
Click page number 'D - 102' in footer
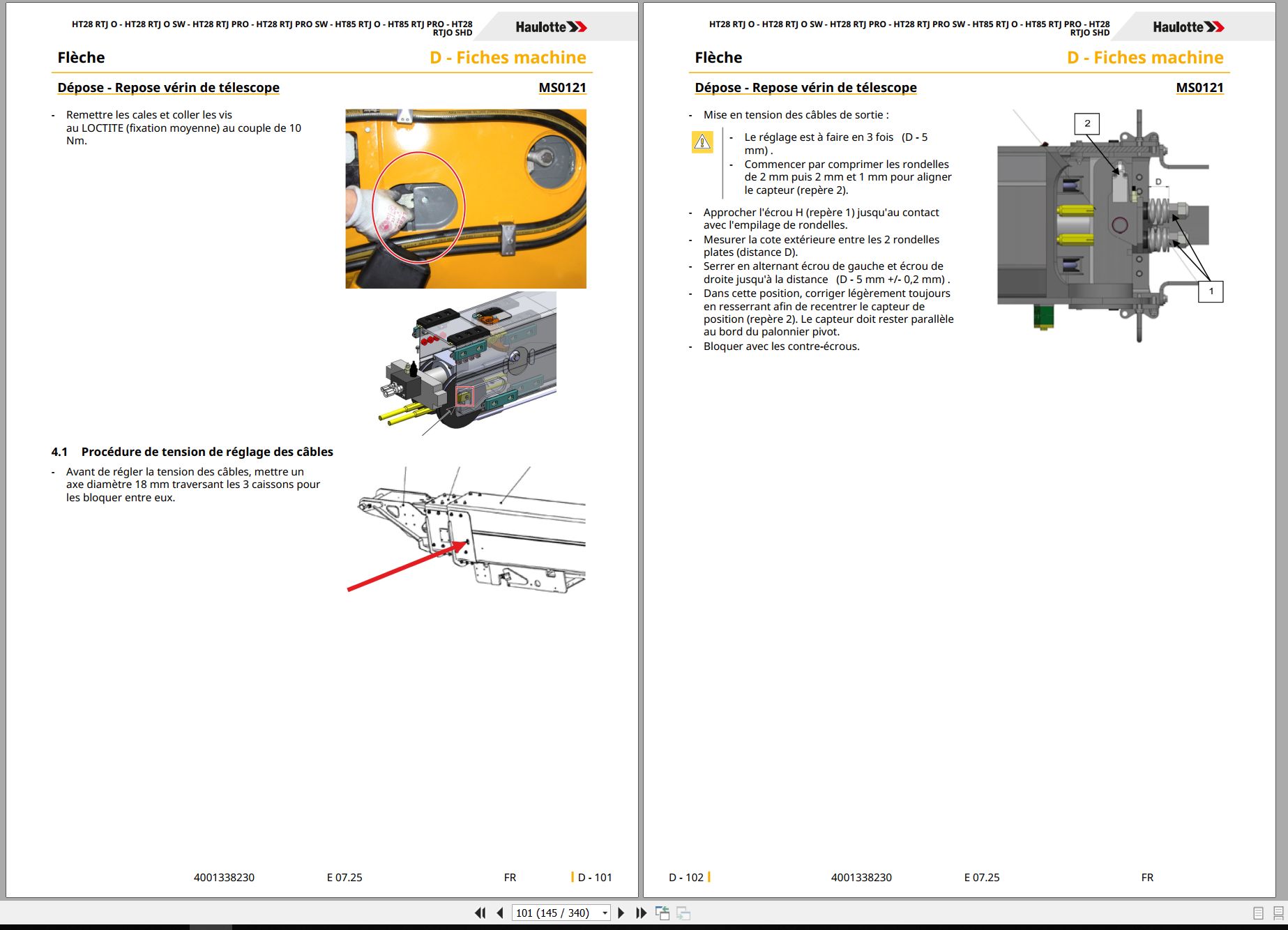pos(686,877)
